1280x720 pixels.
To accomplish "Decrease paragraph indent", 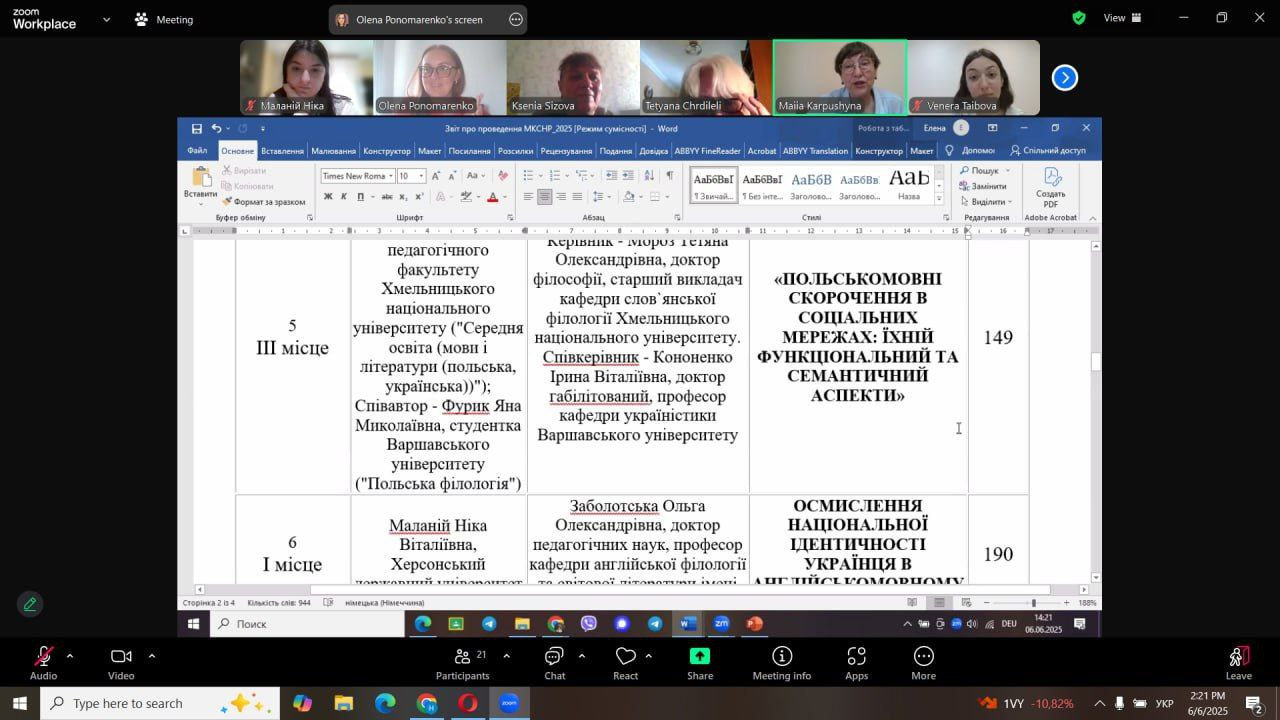I will (613, 176).
